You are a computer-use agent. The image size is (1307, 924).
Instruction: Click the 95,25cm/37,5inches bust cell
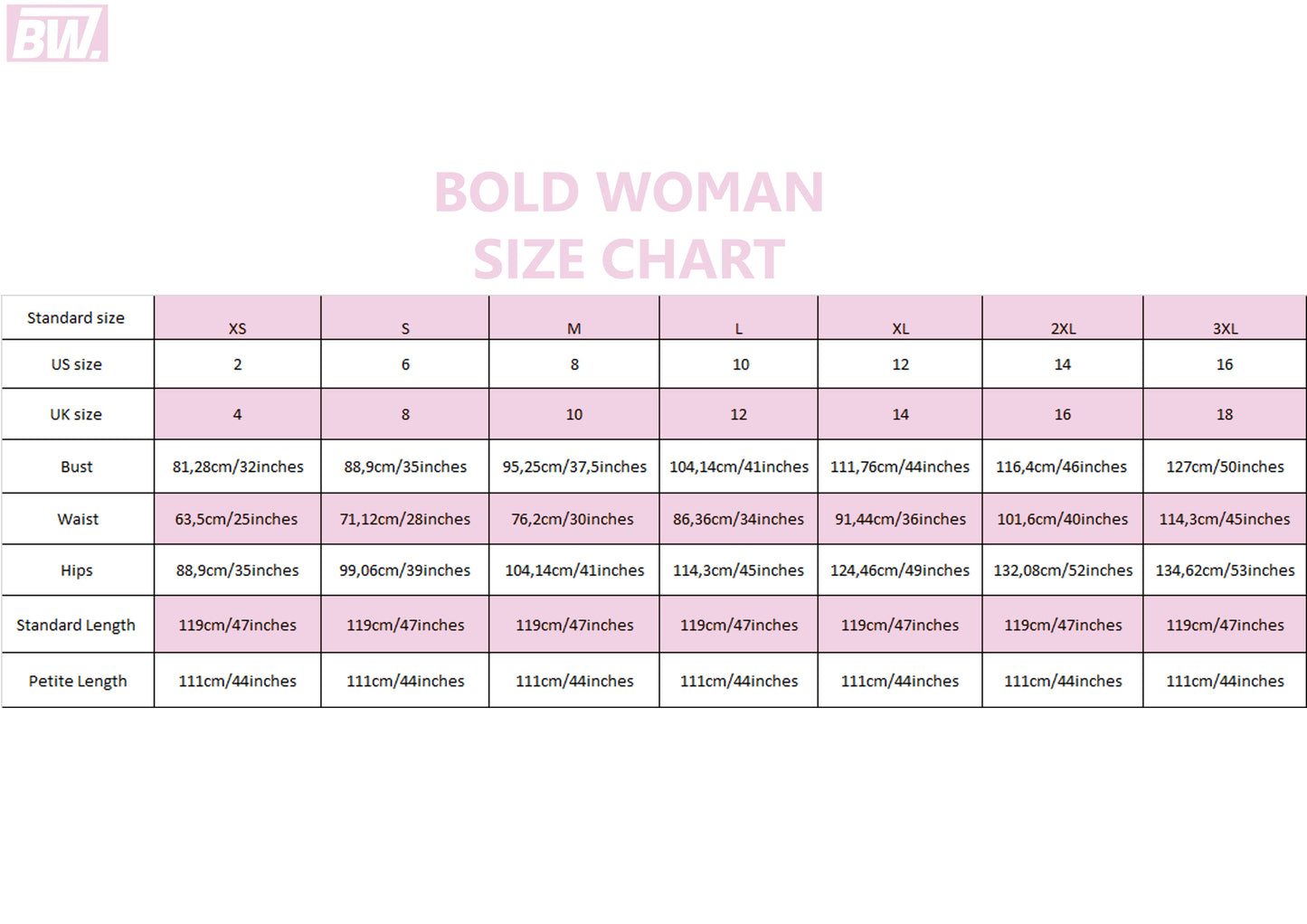(x=574, y=467)
